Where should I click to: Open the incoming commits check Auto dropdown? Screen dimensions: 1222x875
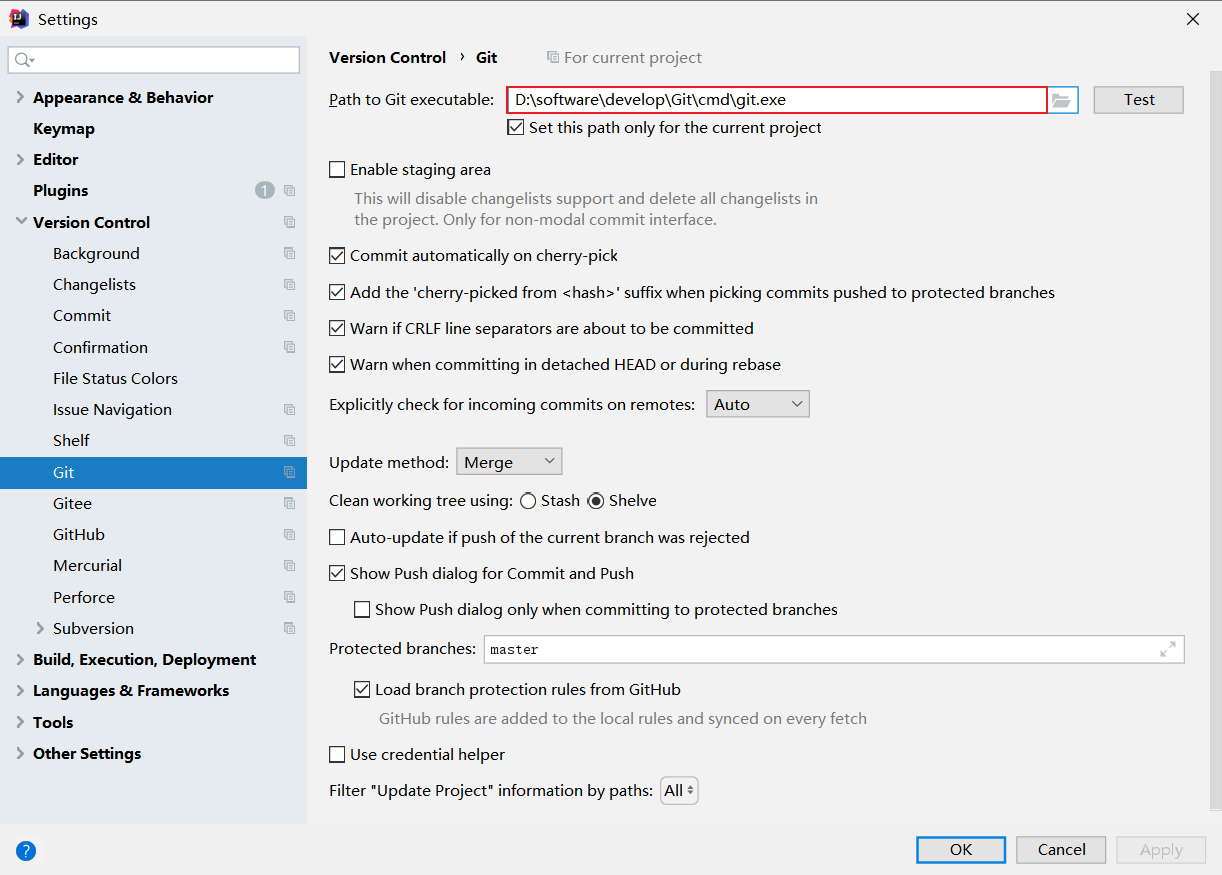[x=758, y=404]
